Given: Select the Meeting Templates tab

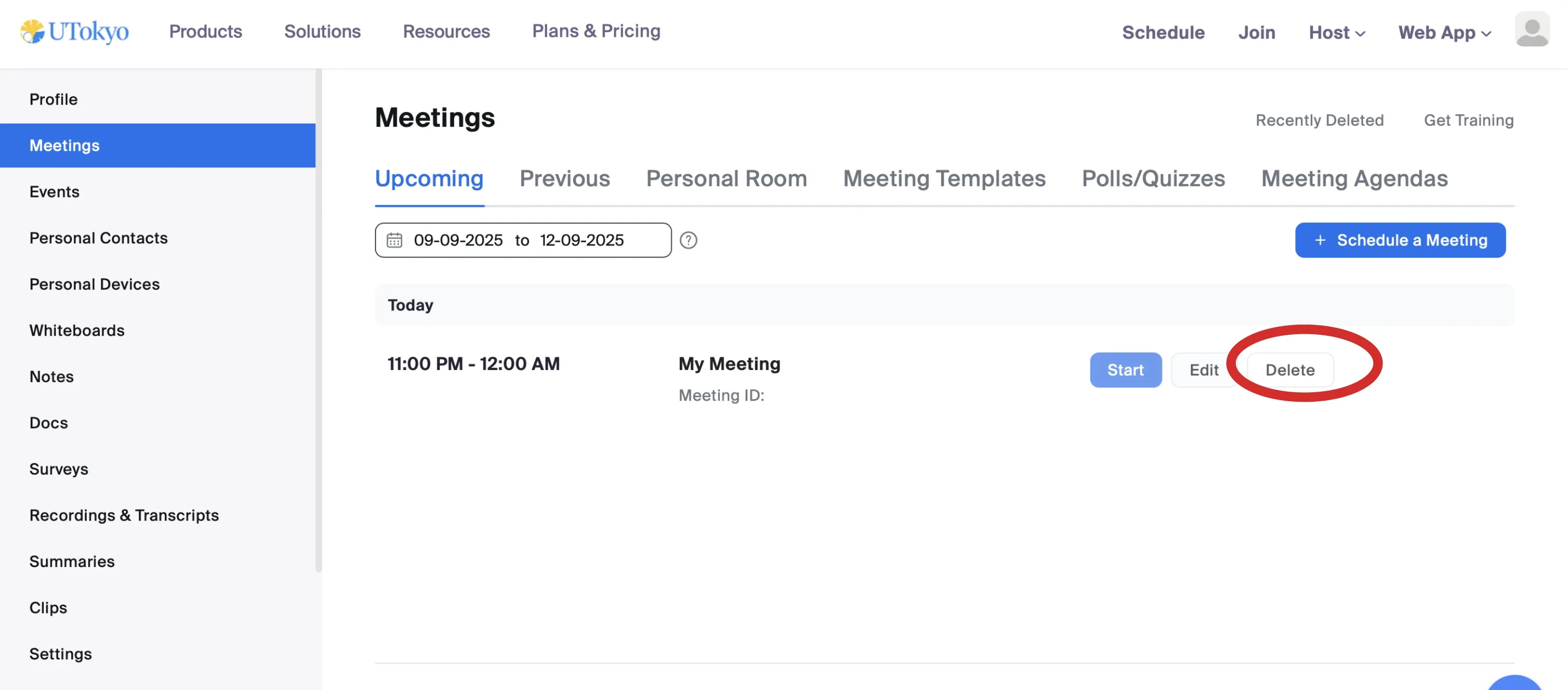Looking at the screenshot, I should pyautogui.click(x=943, y=178).
